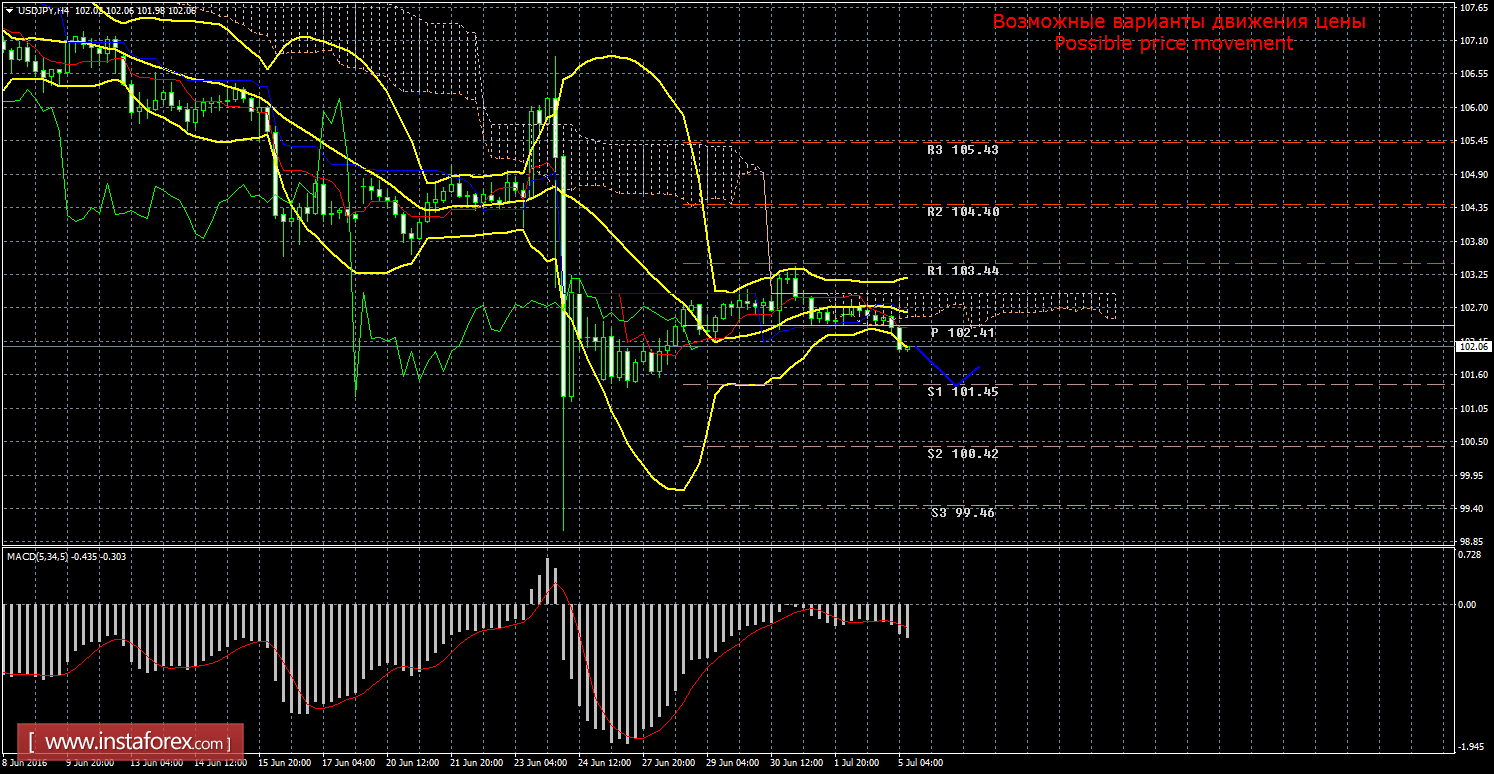Click the MACD 0.00 scale label

(1468, 604)
